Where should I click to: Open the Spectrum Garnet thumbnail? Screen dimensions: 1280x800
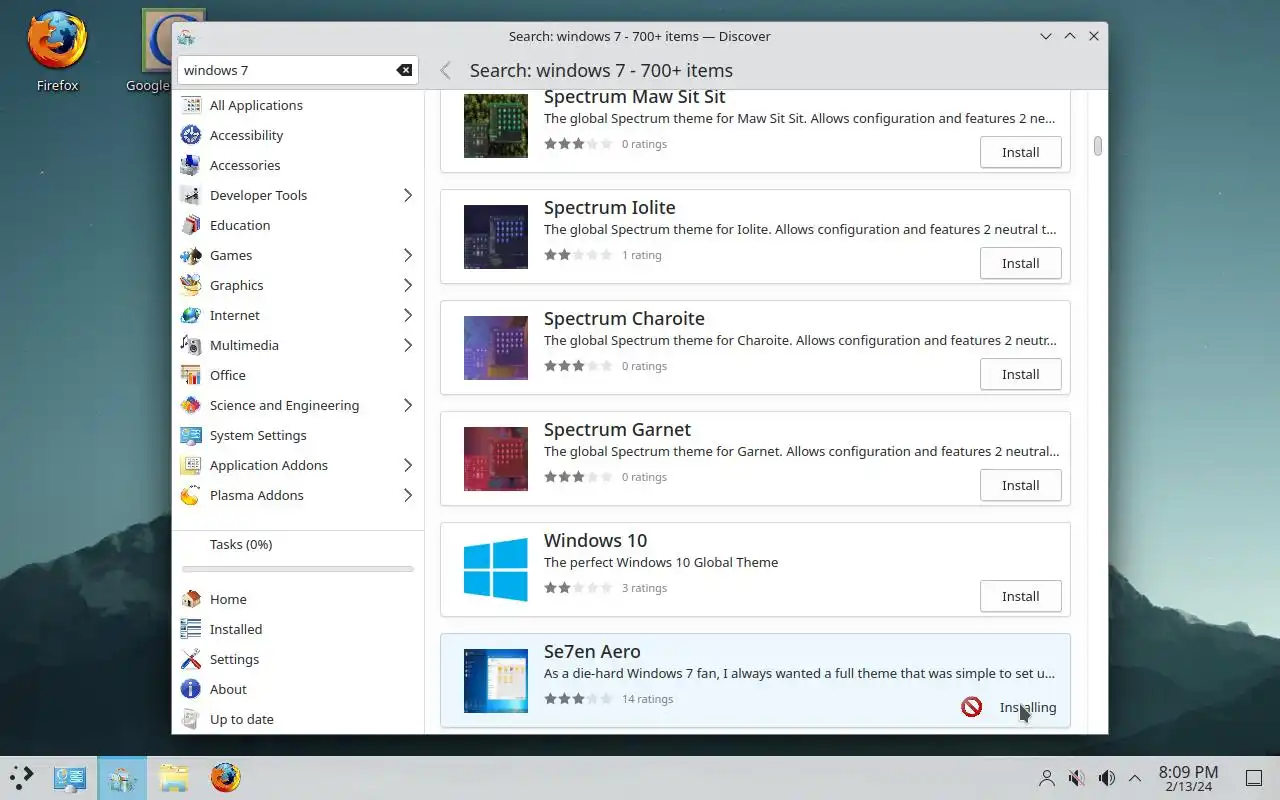coord(496,459)
